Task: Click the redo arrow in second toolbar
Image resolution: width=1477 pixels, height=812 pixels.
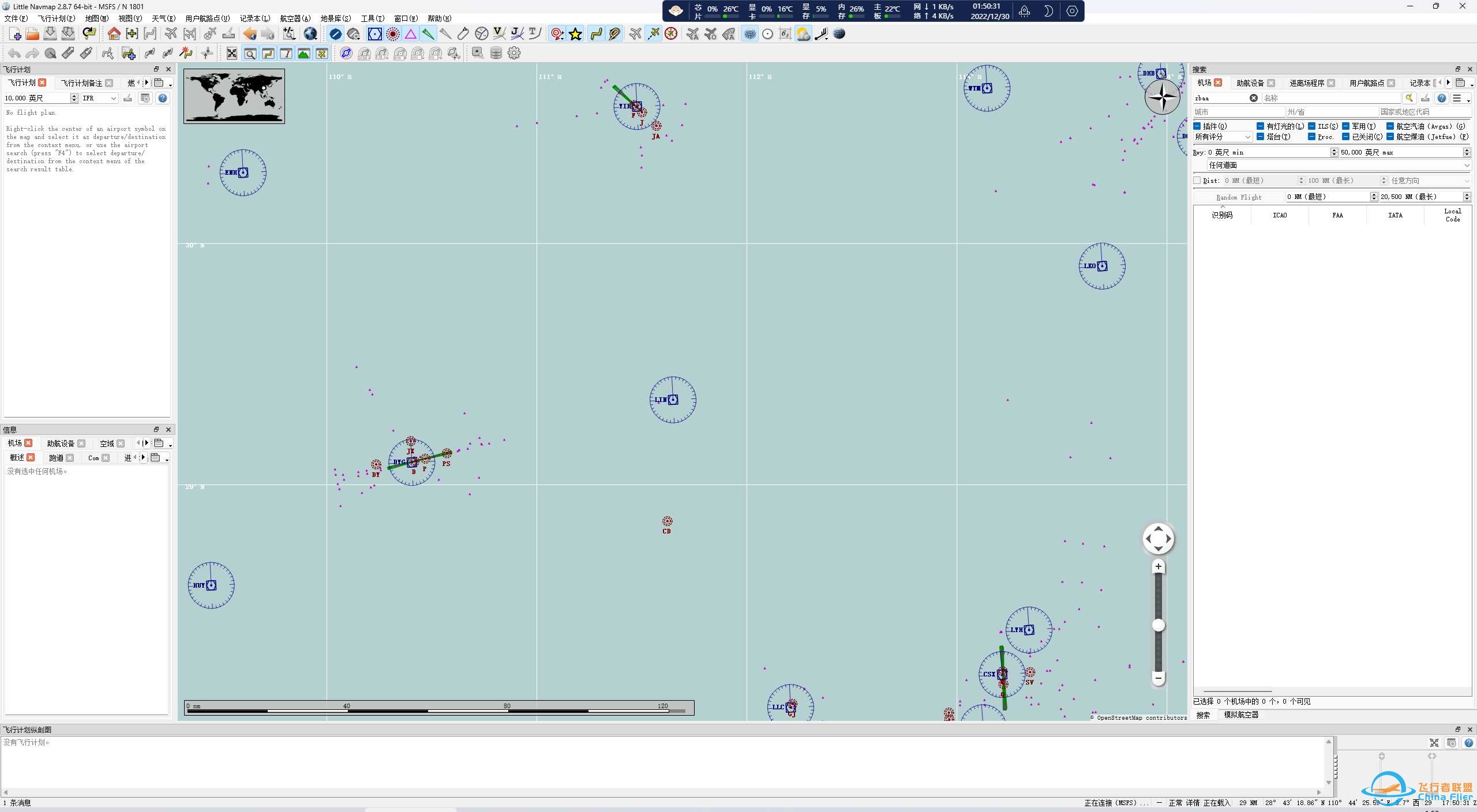Action: (x=32, y=54)
